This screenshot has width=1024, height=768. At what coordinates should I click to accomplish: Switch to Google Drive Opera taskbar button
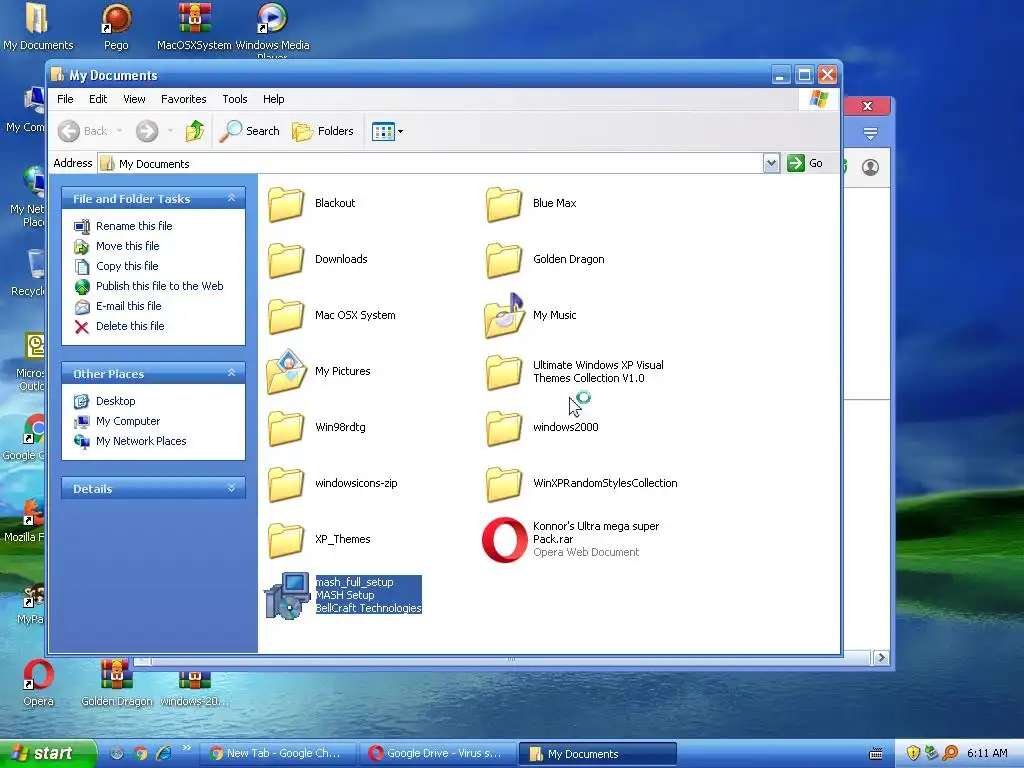[438, 753]
